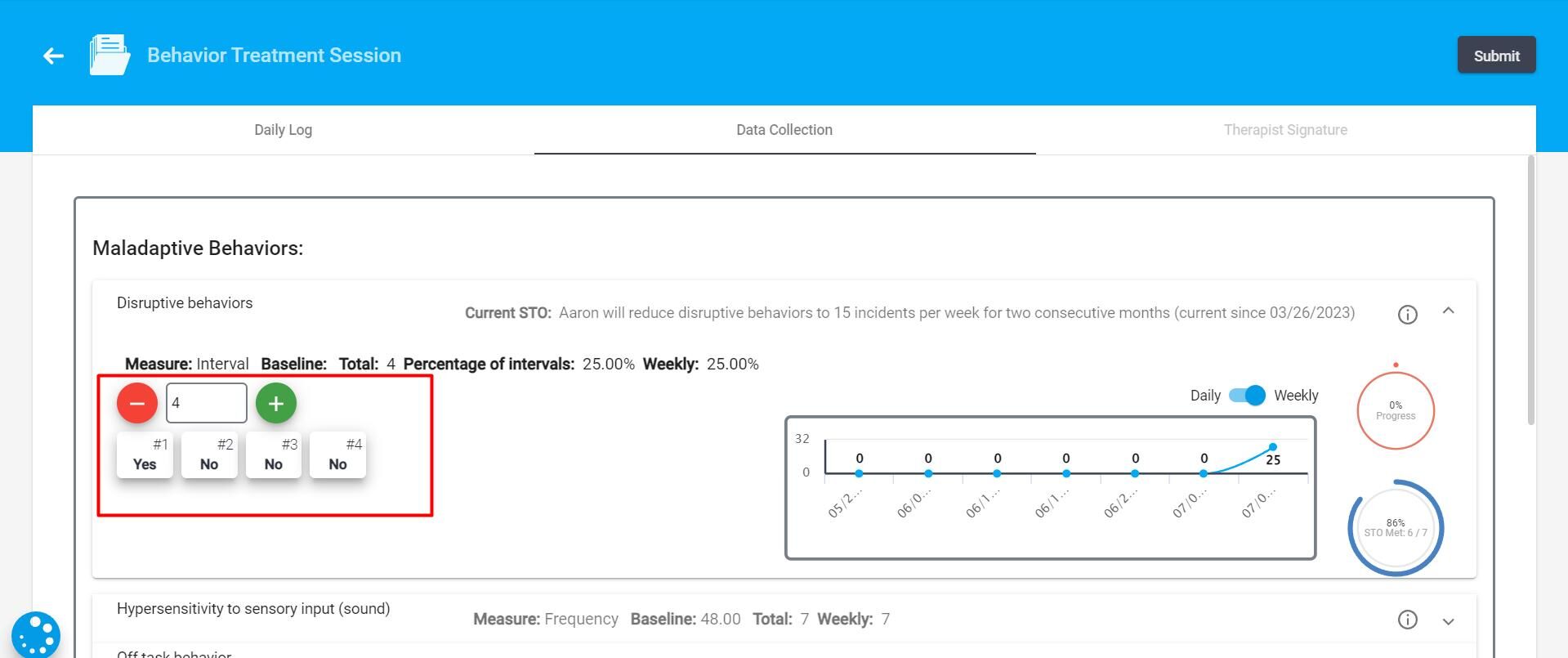The width and height of the screenshot is (1568, 658).
Task: Toggle interval #4 No button
Action: [x=337, y=455]
